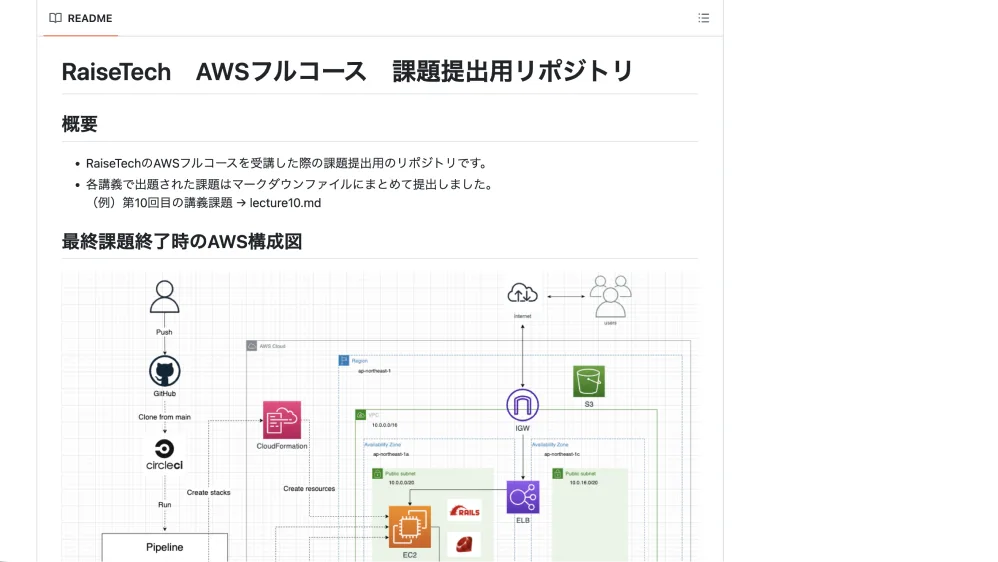Click the AWS Cloud corner icon

click(x=251, y=346)
